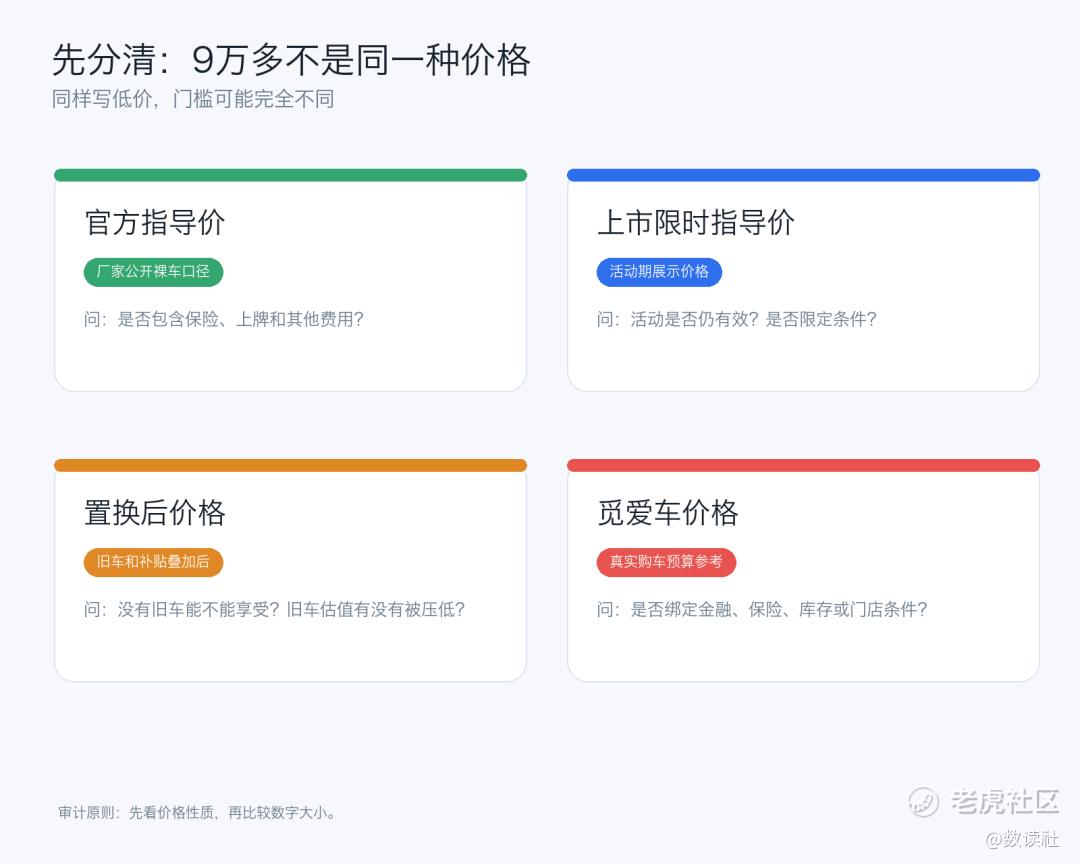1080x864 pixels.
Task: Click the subtitle 同样写低价，门槛可能完全不同
Action: pos(194,99)
